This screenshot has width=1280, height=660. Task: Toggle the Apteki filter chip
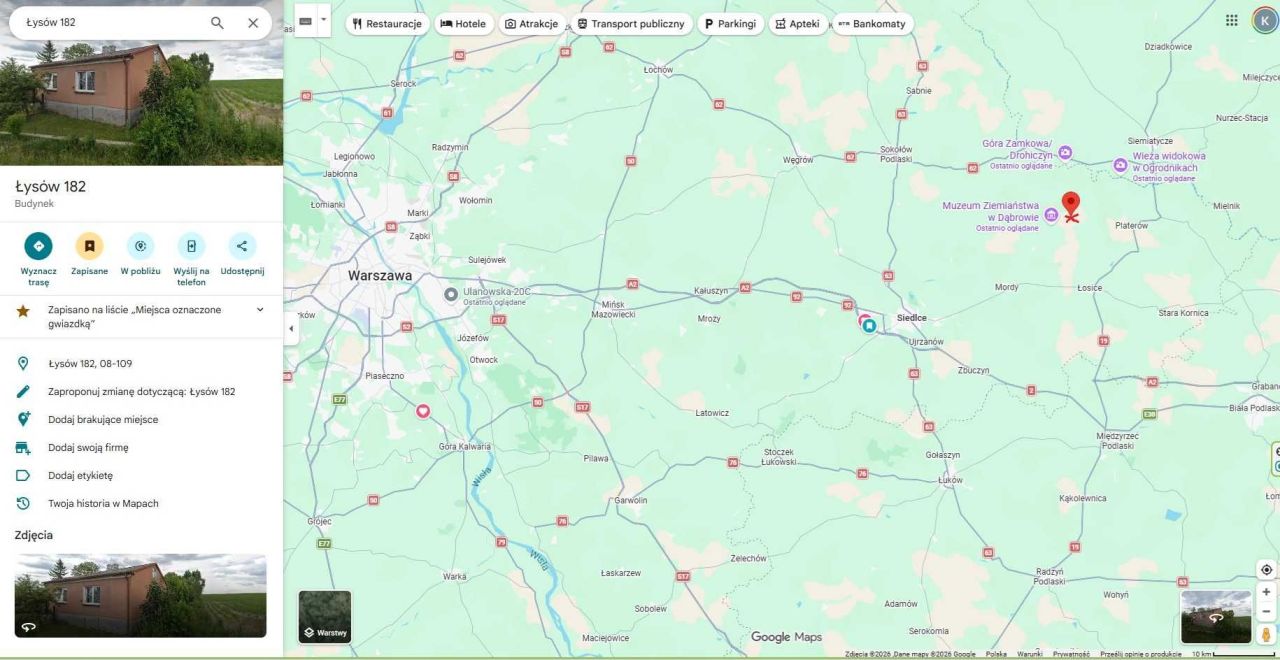797,23
